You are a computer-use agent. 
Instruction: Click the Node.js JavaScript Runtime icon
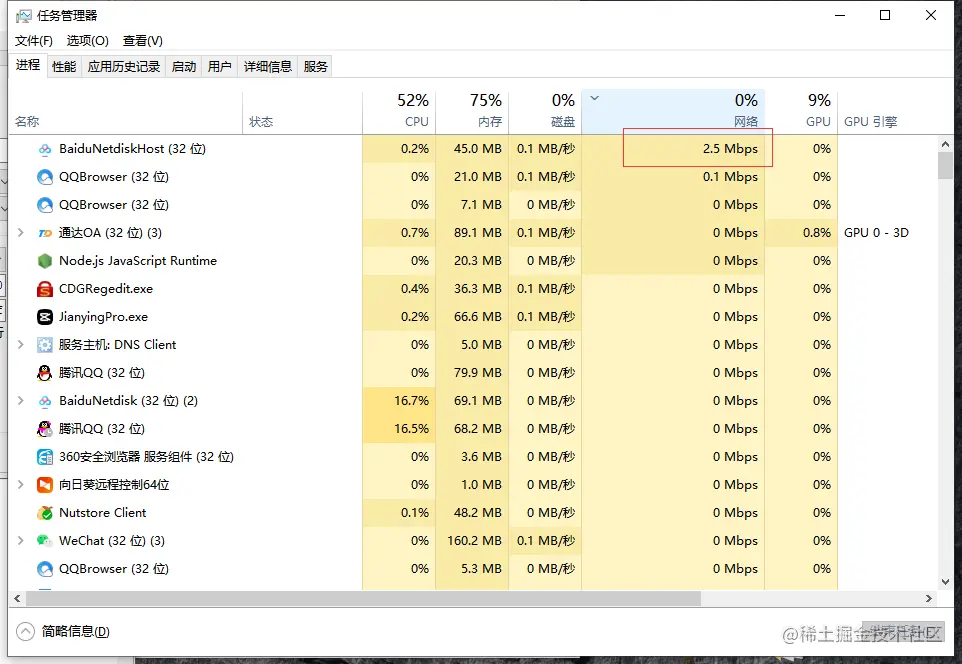(45, 261)
